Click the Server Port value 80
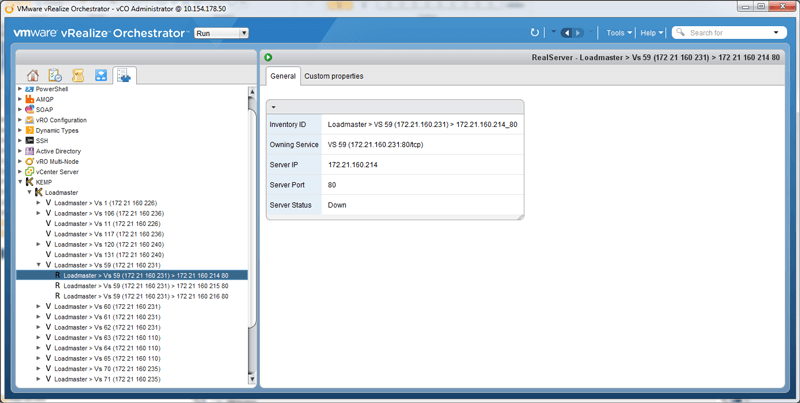This screenshot has height=403, width=800. point(332,185)
